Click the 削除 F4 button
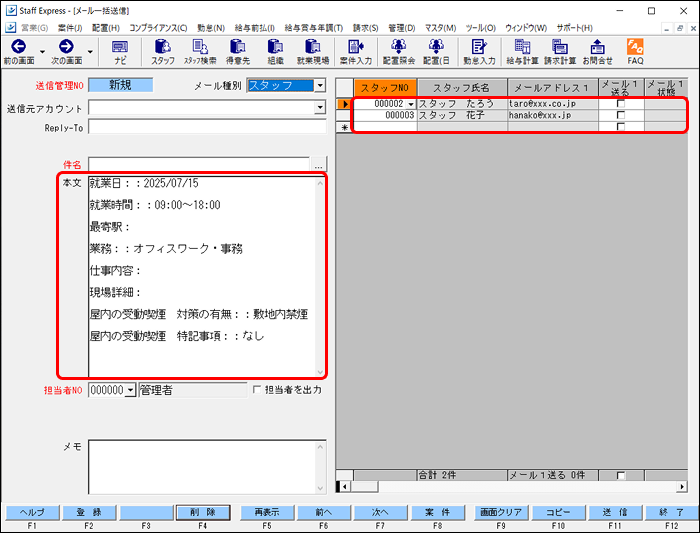This screenshot has width=700, height=533. click(203, 512)
